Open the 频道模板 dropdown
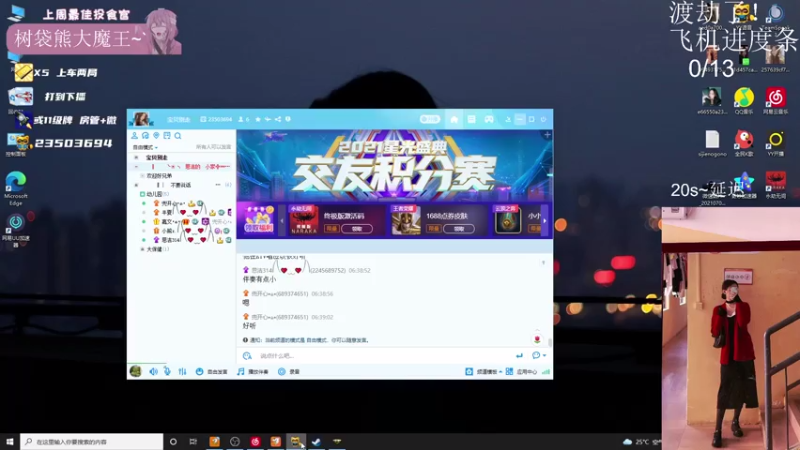800x450 pixels. coord(484,371)
